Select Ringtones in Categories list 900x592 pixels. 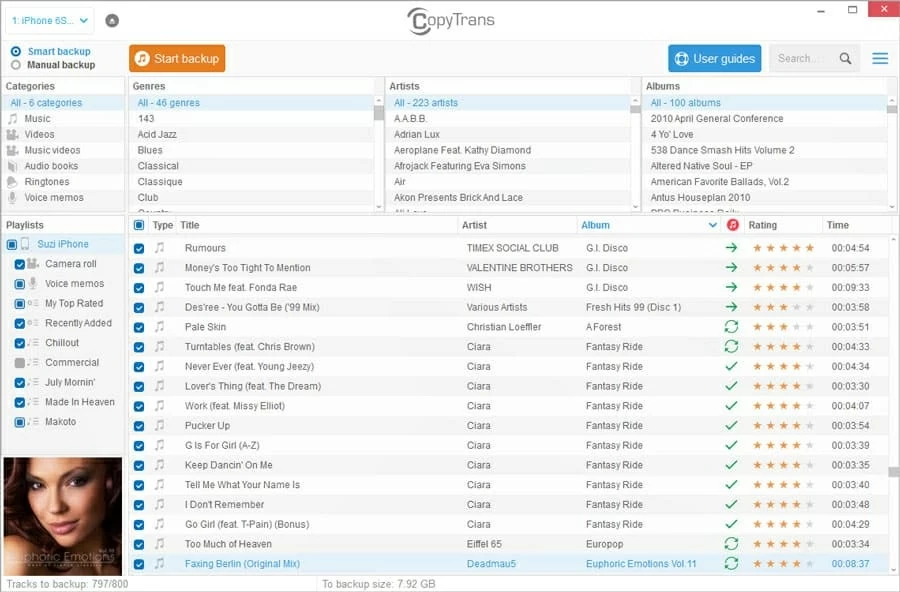[x=47, y=182]
